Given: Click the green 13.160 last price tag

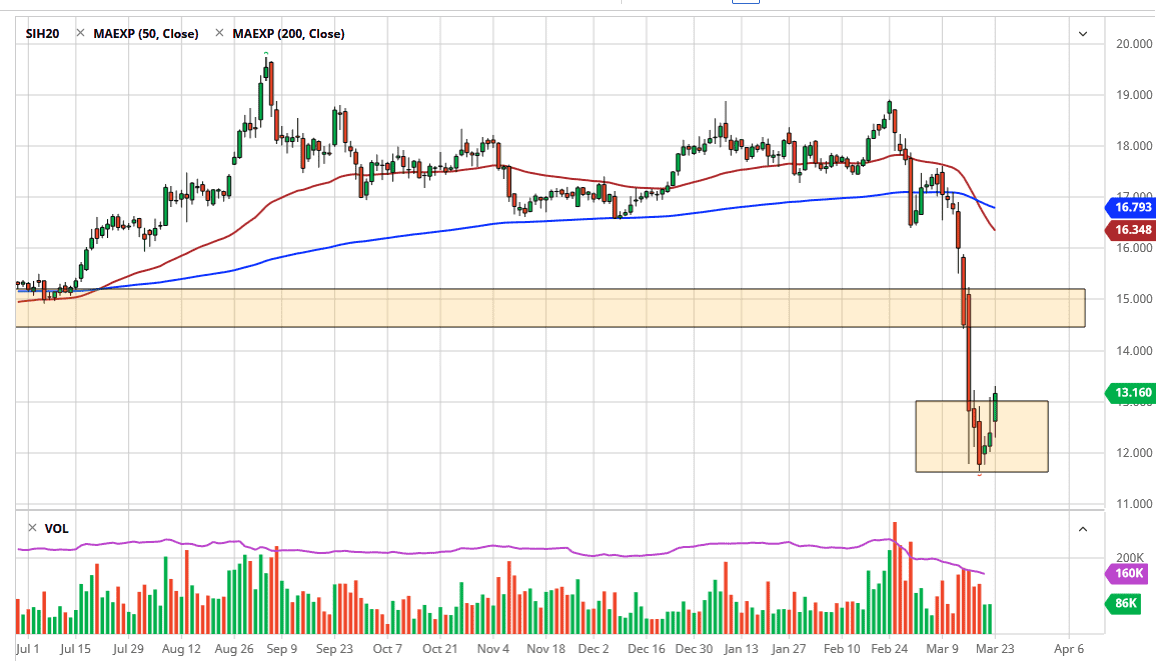Looking at the screenshot, I should coord(1128,392).
